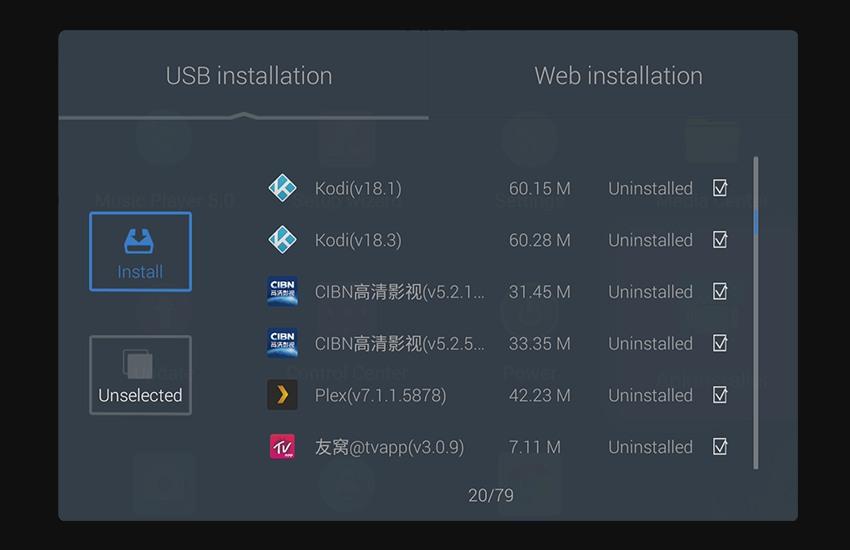Click the install tray icon
The width and height of the screenshot is (850, 550).
pyautogui.click(x=140, y=242)
